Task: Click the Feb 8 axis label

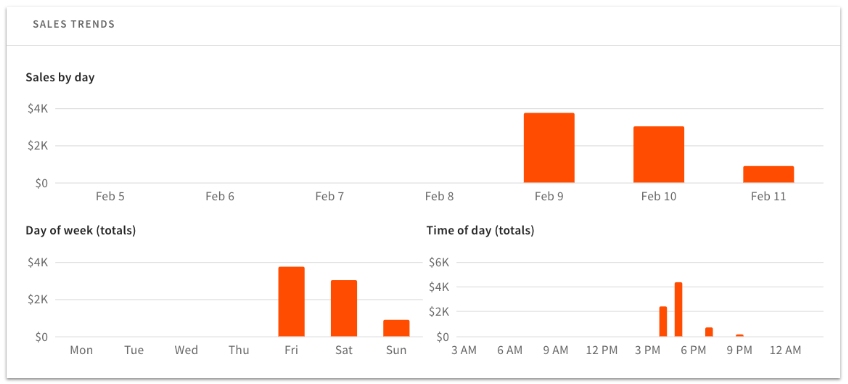Action: pyautogui.click(x=439, y=196)
